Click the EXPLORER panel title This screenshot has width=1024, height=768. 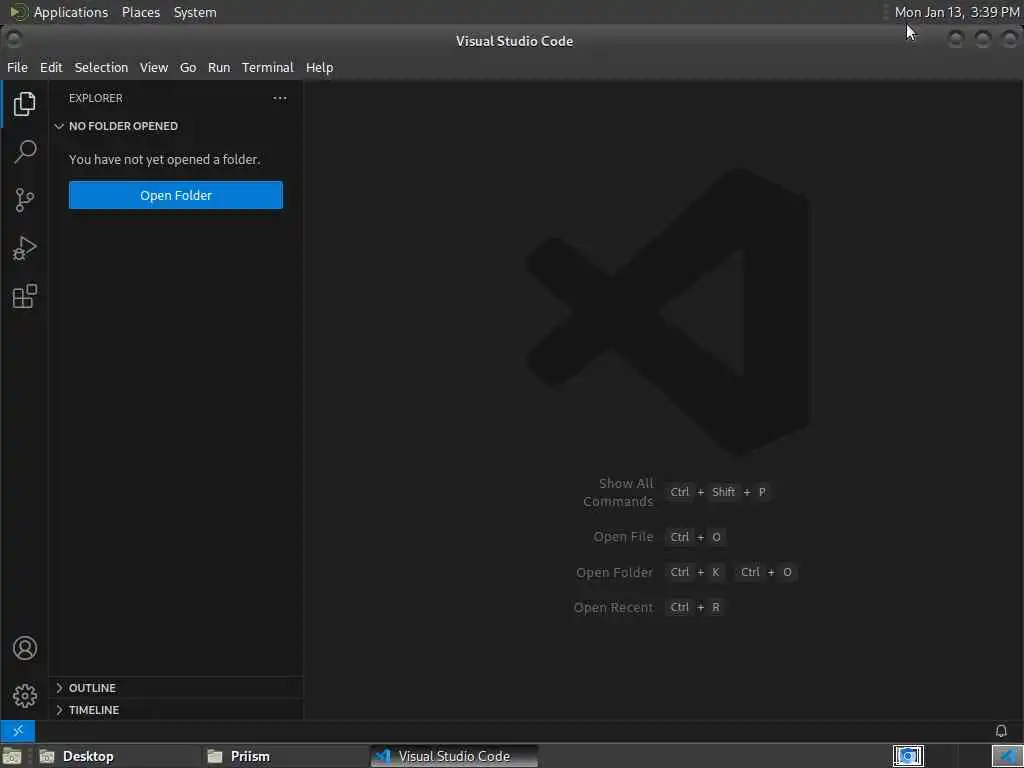pos(95,98)
